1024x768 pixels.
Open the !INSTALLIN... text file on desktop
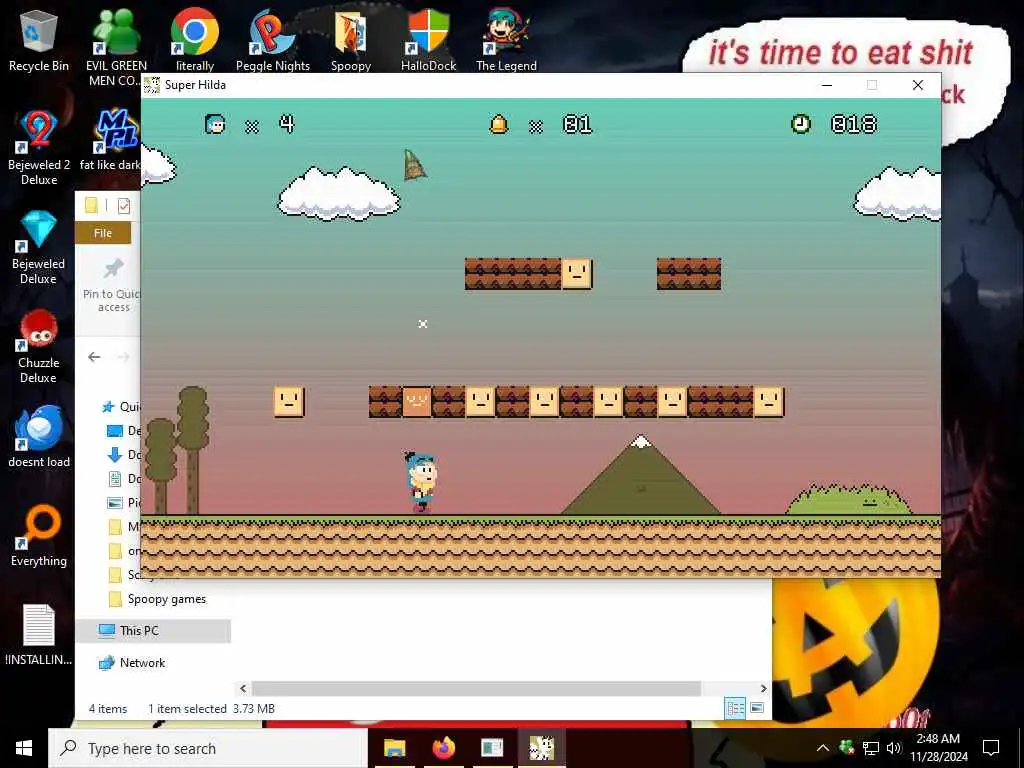coord(39,635)
